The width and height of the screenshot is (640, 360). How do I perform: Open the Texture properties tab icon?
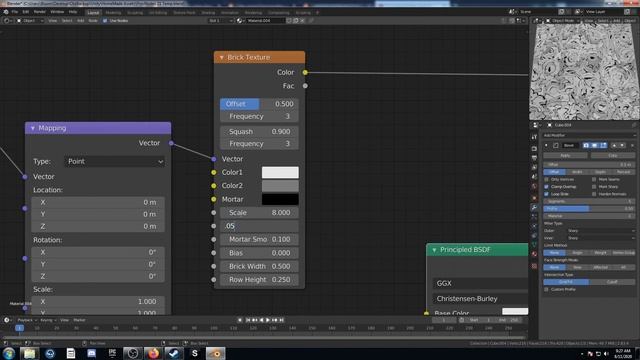pos(534,266)
